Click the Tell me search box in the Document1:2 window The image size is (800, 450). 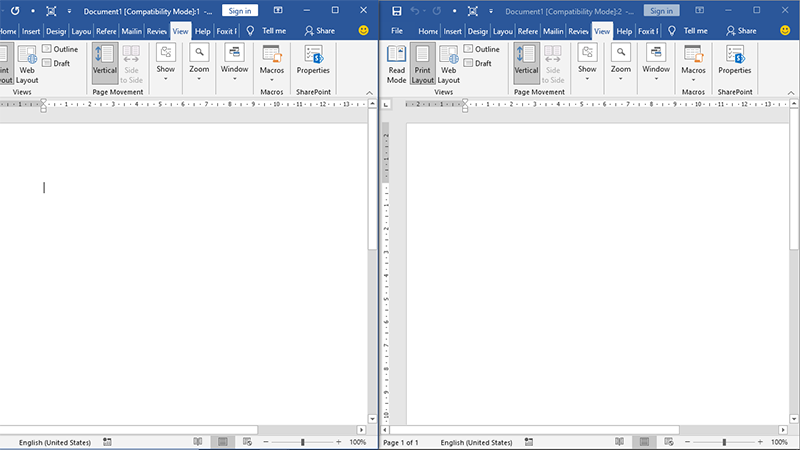pyautogui.click(x=691, y=31)
